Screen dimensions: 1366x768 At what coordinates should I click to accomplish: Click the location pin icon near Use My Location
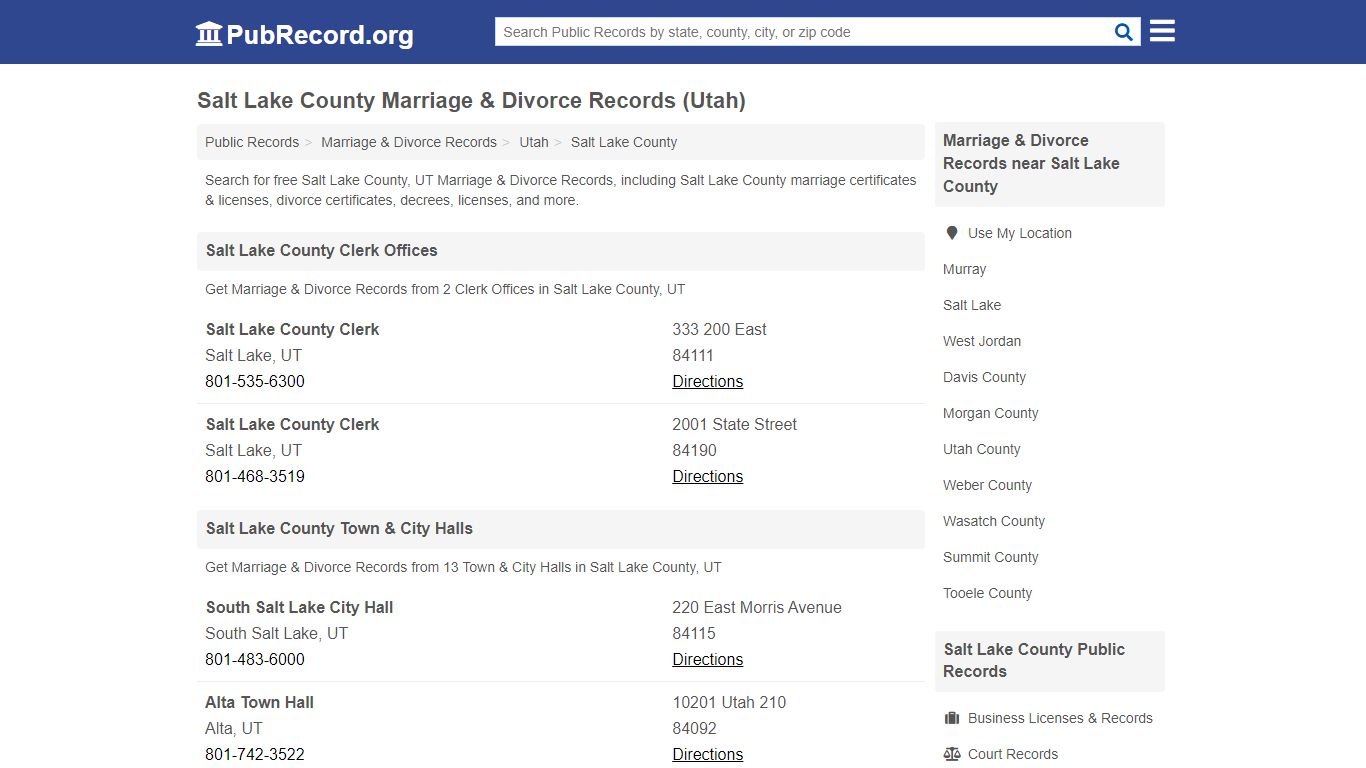coord(952,233)
